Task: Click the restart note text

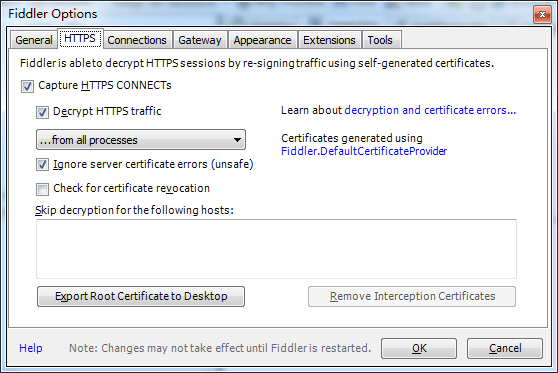Action: pos(220,348)
